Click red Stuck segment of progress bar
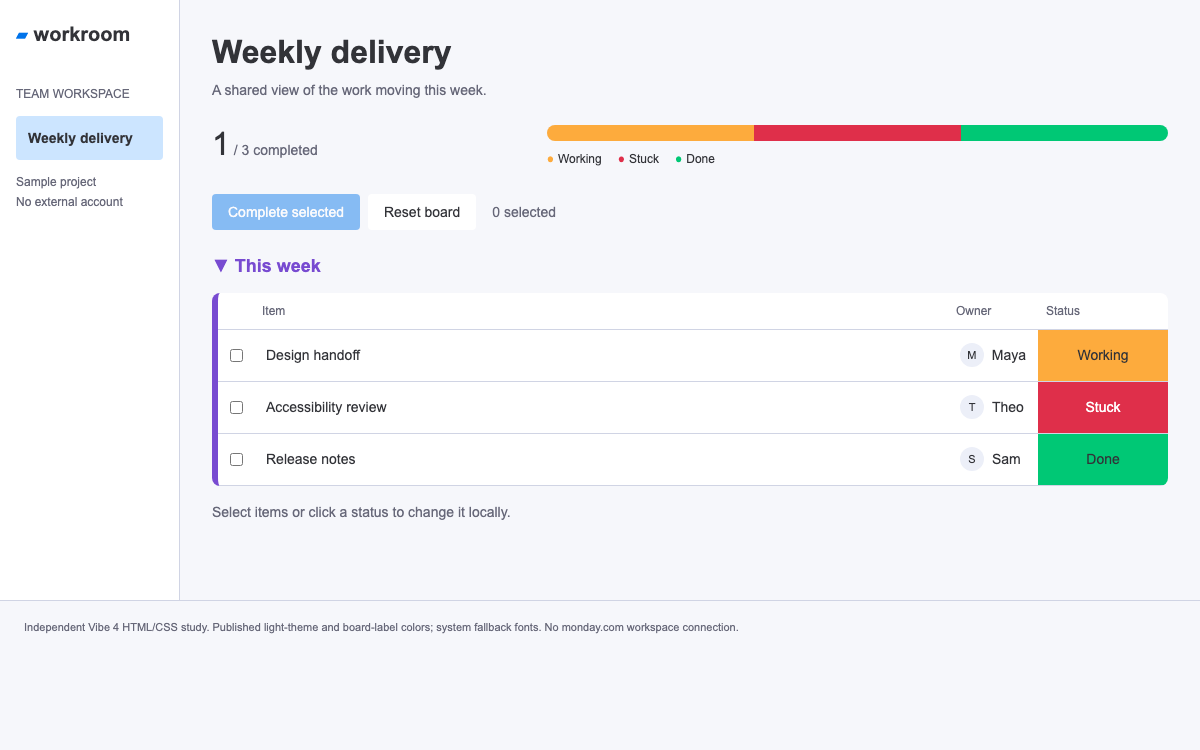This screenshot has height=750, width=1200. coord(857,133)
